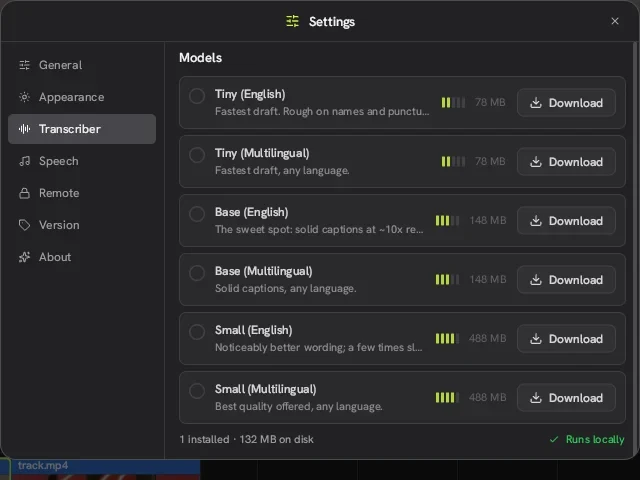Image resolution: width=640 pixels, height=480 pixels.
Task: Click the Runs locally status text
Action: point(595,440)
